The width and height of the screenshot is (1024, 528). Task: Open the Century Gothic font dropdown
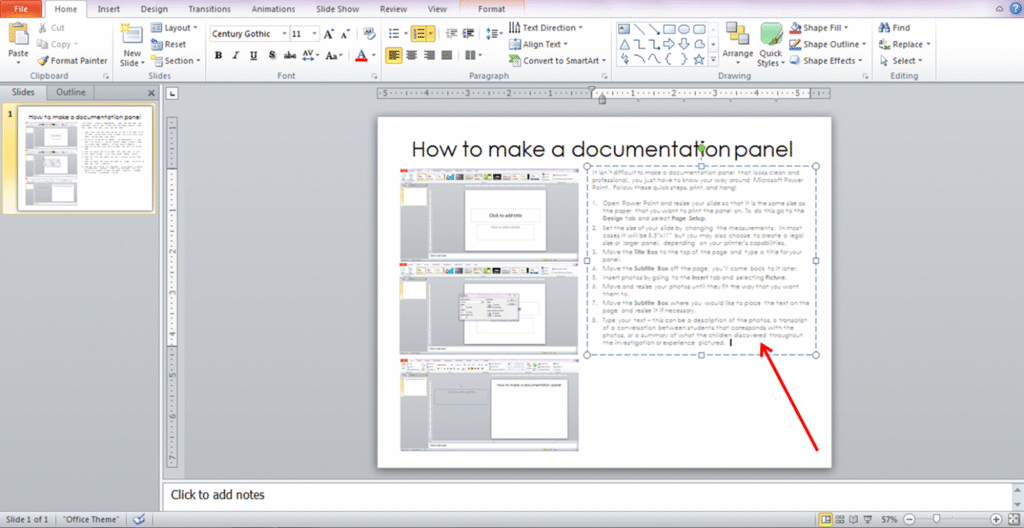(x=284, y=34)
